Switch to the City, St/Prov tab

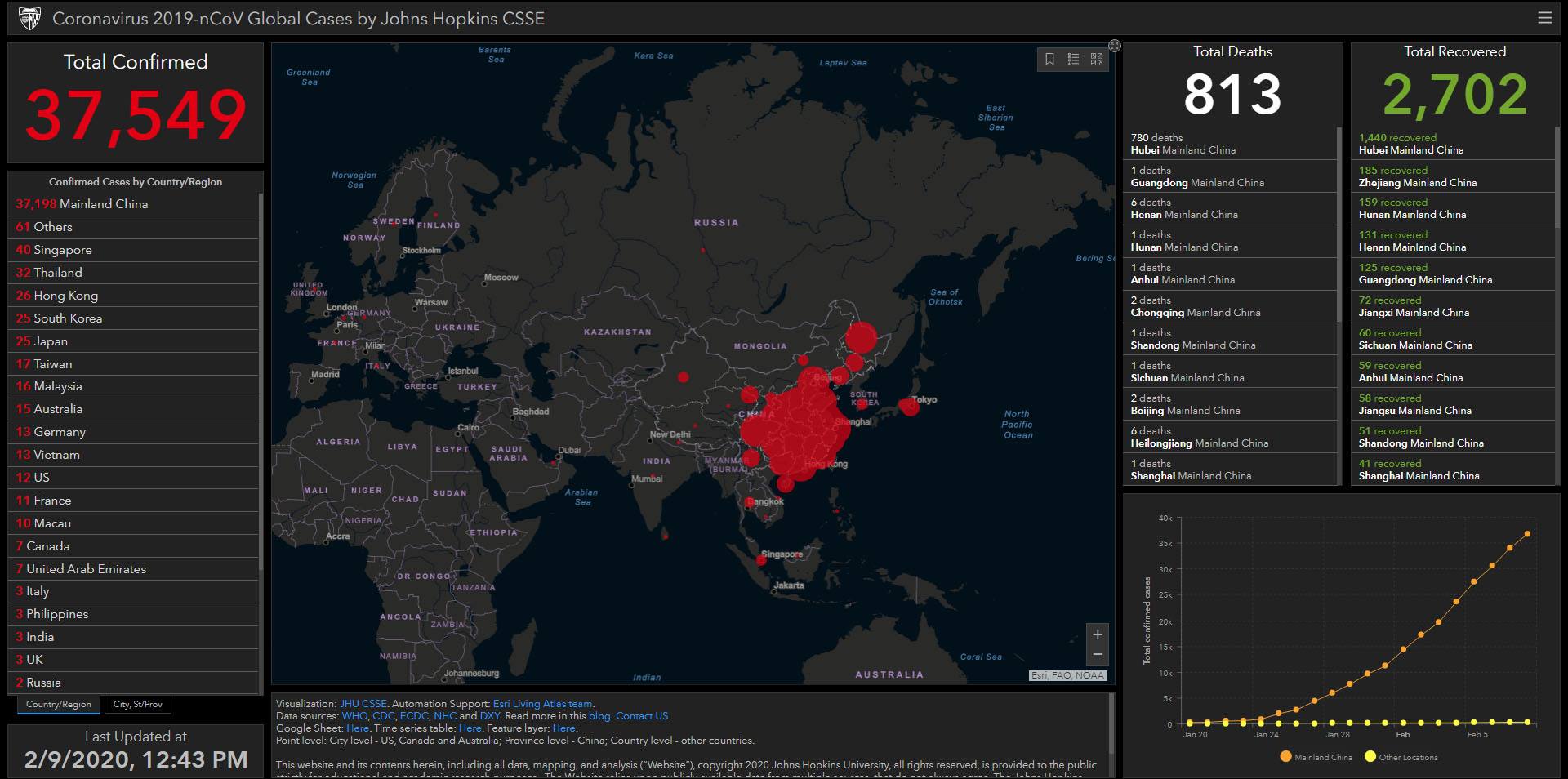pyautogui.click(x=138, y=704)
